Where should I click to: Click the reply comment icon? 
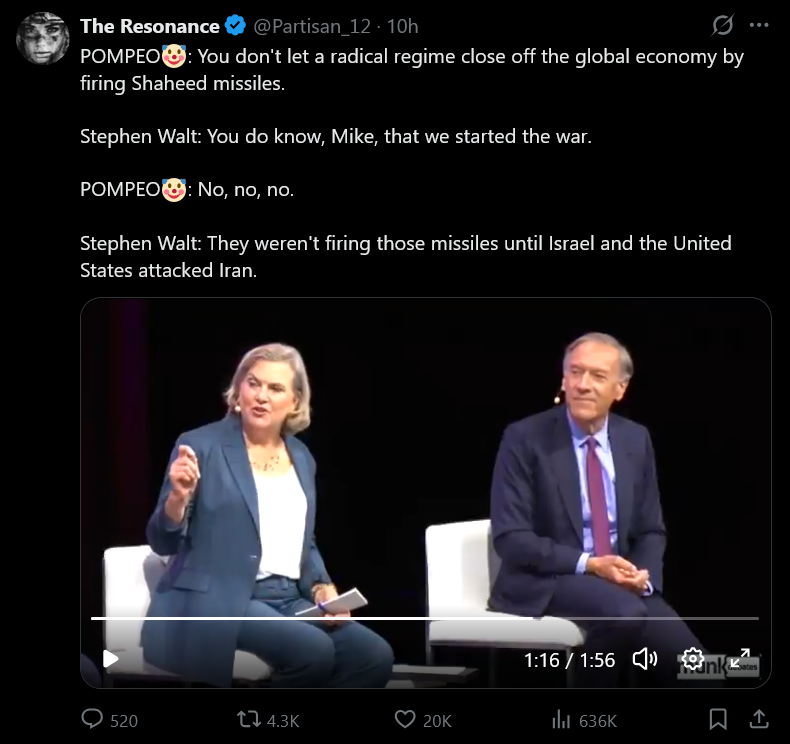point(92,719)
